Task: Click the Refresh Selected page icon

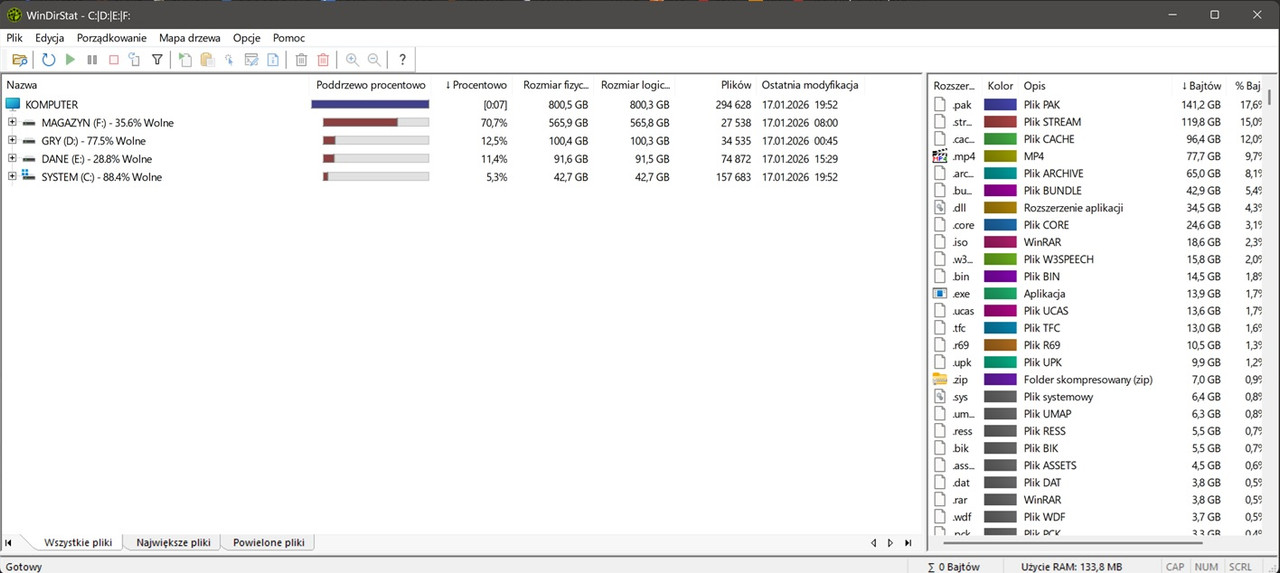Action: (134, 60)
